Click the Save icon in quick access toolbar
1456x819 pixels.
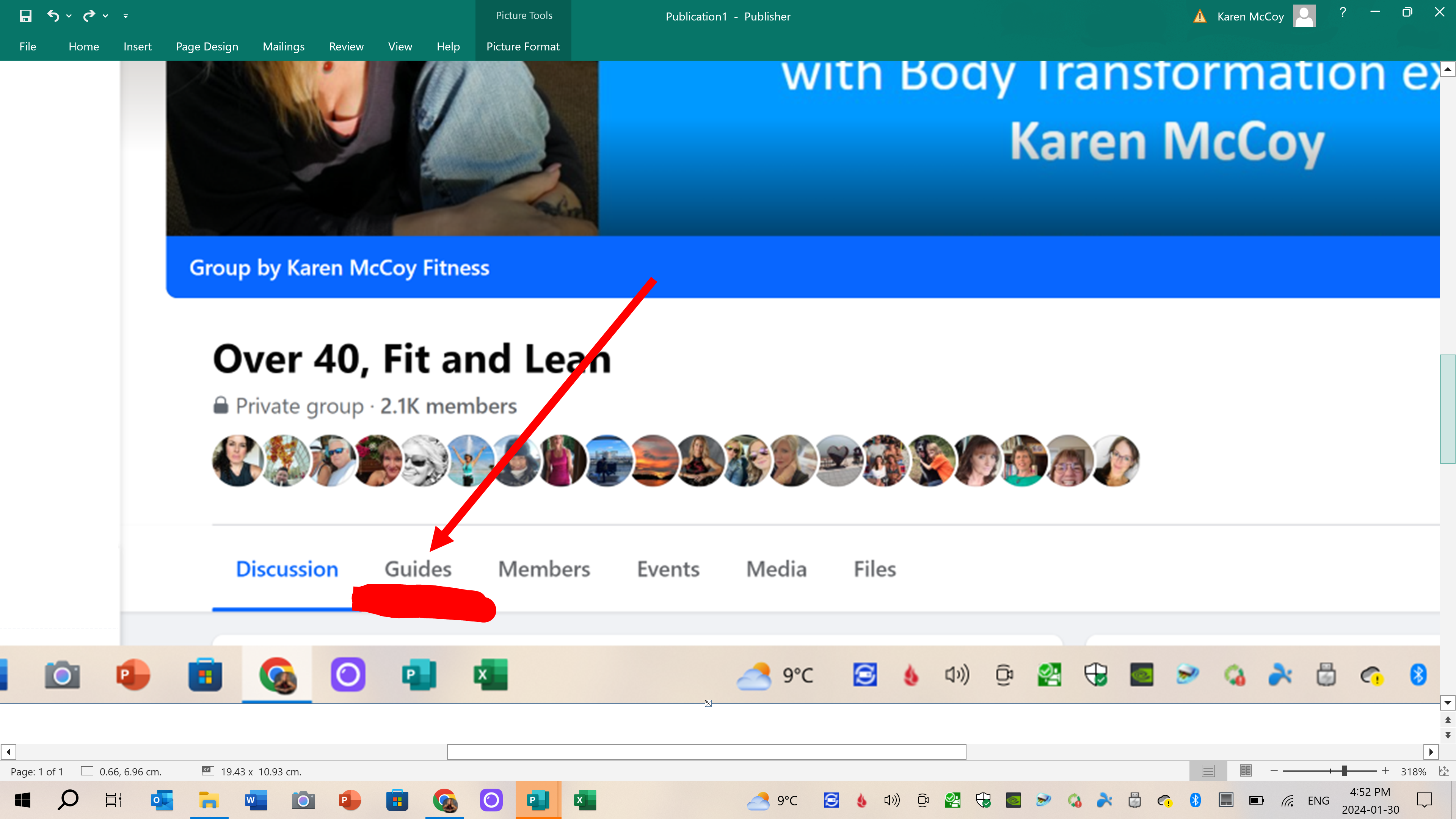click(25, 16)
